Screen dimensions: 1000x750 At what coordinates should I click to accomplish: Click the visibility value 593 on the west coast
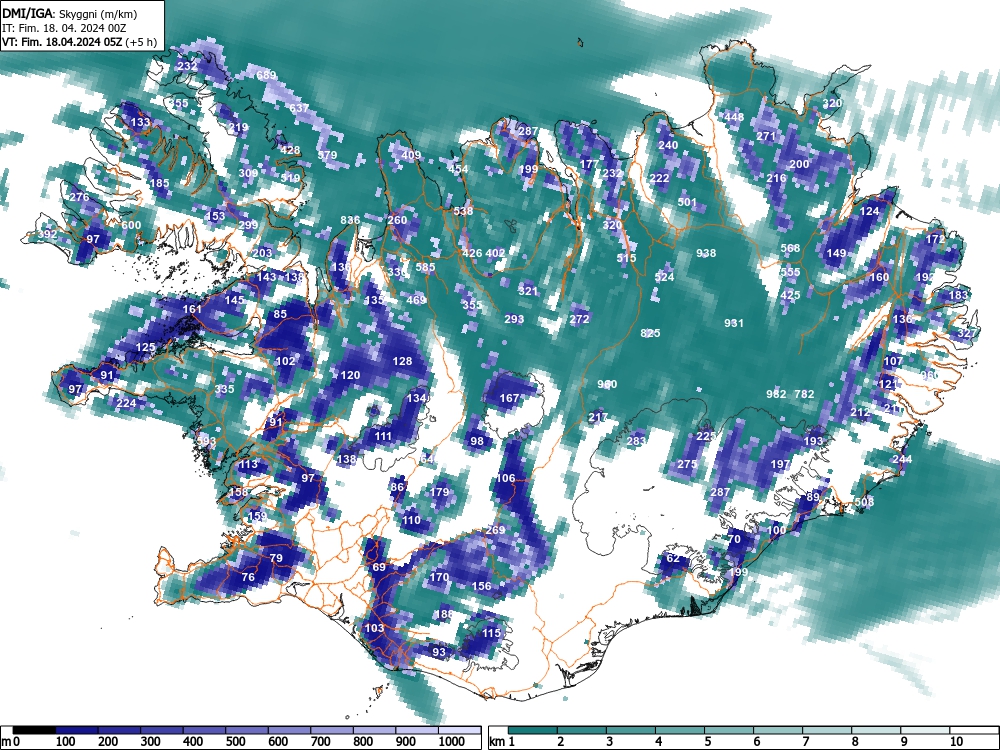tap(206, 441)
